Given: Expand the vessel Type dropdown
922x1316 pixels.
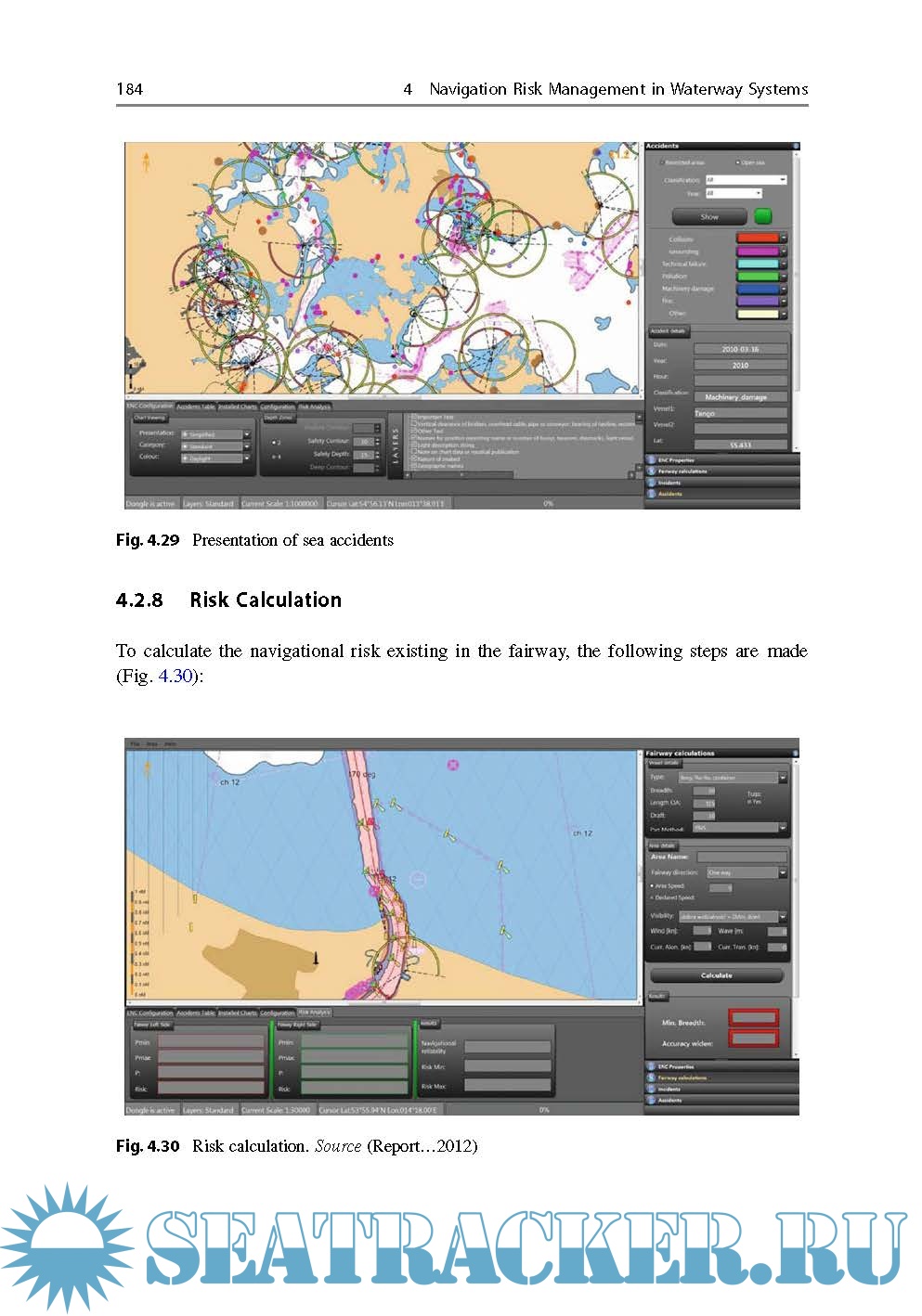Looking at the screenshot, I should [782, 778].
